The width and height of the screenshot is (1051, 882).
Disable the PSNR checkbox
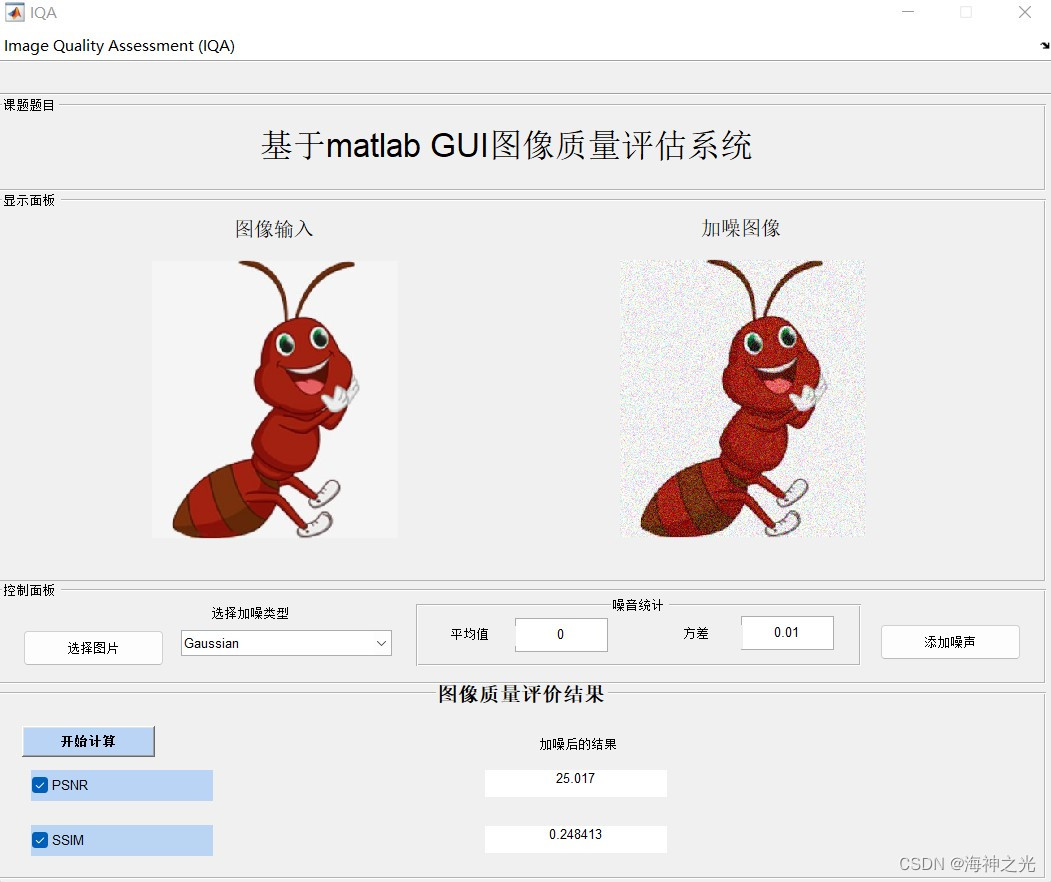39,785
